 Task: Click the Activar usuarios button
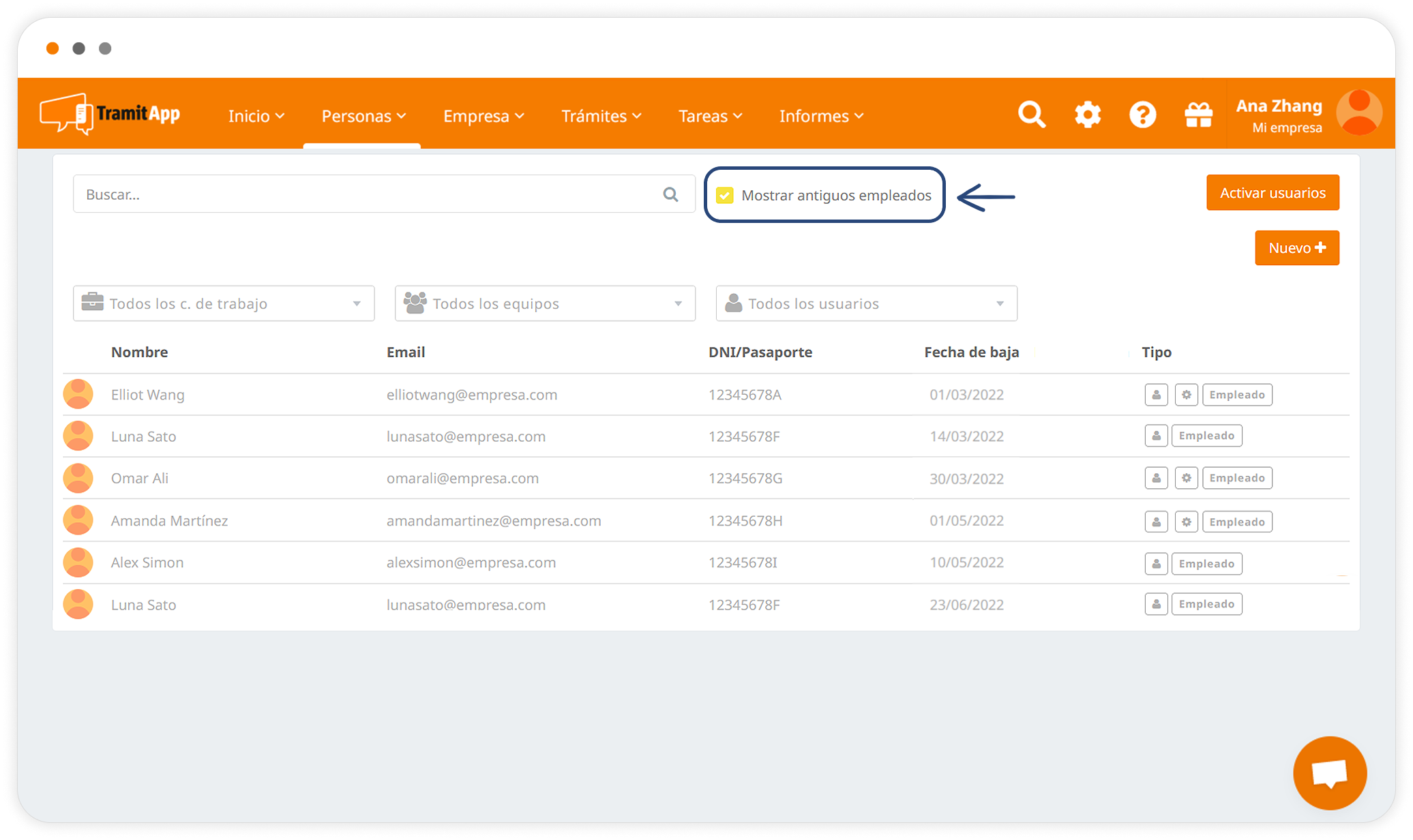click(x=1273, y=193)
